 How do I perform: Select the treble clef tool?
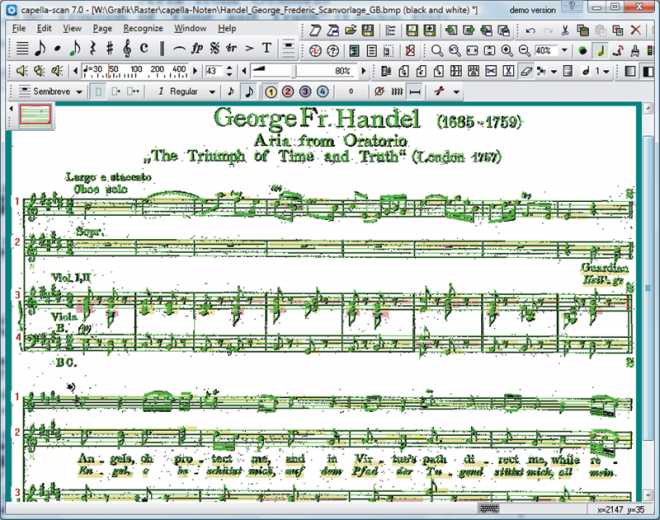click(x=127, y=48)
